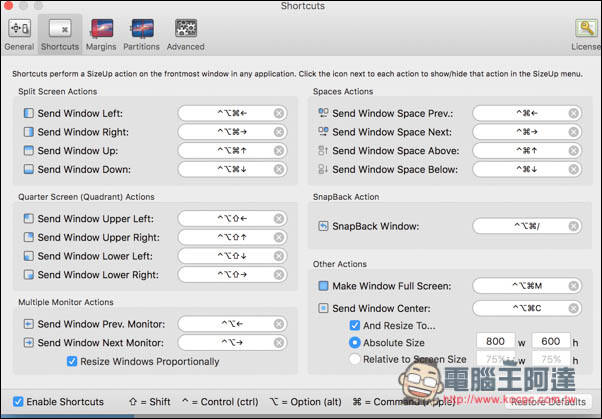Open the Margins tab
The image size is (602, 419).
click(x=101, y=35)
